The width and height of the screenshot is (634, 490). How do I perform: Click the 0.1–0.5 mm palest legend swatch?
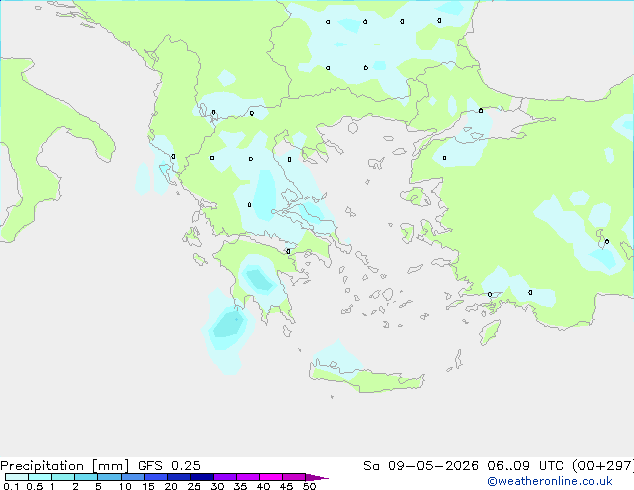tap(17, 477)
